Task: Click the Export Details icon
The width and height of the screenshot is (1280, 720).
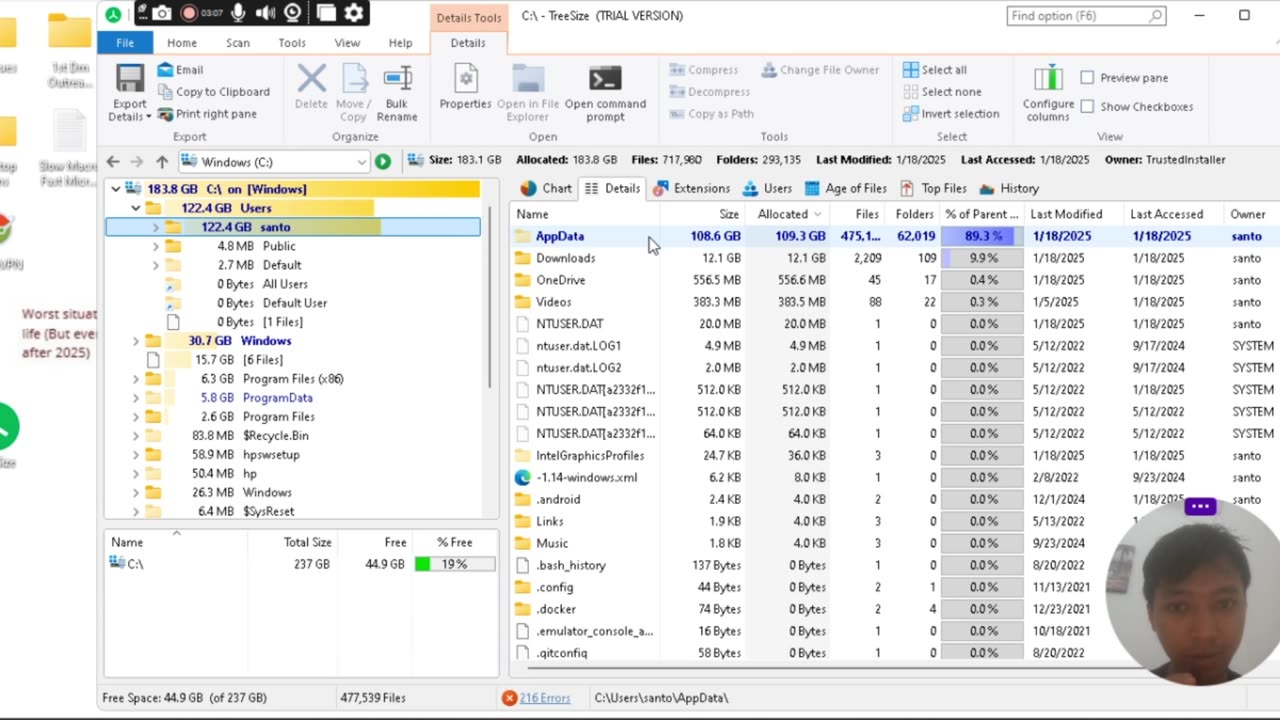Action: point(129,79)
